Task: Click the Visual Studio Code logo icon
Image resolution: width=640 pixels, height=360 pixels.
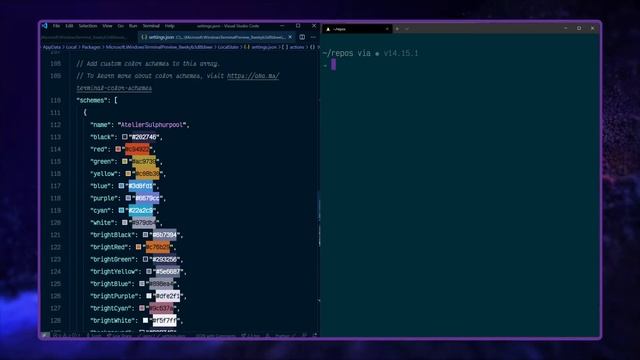Action: pos(44,26)
